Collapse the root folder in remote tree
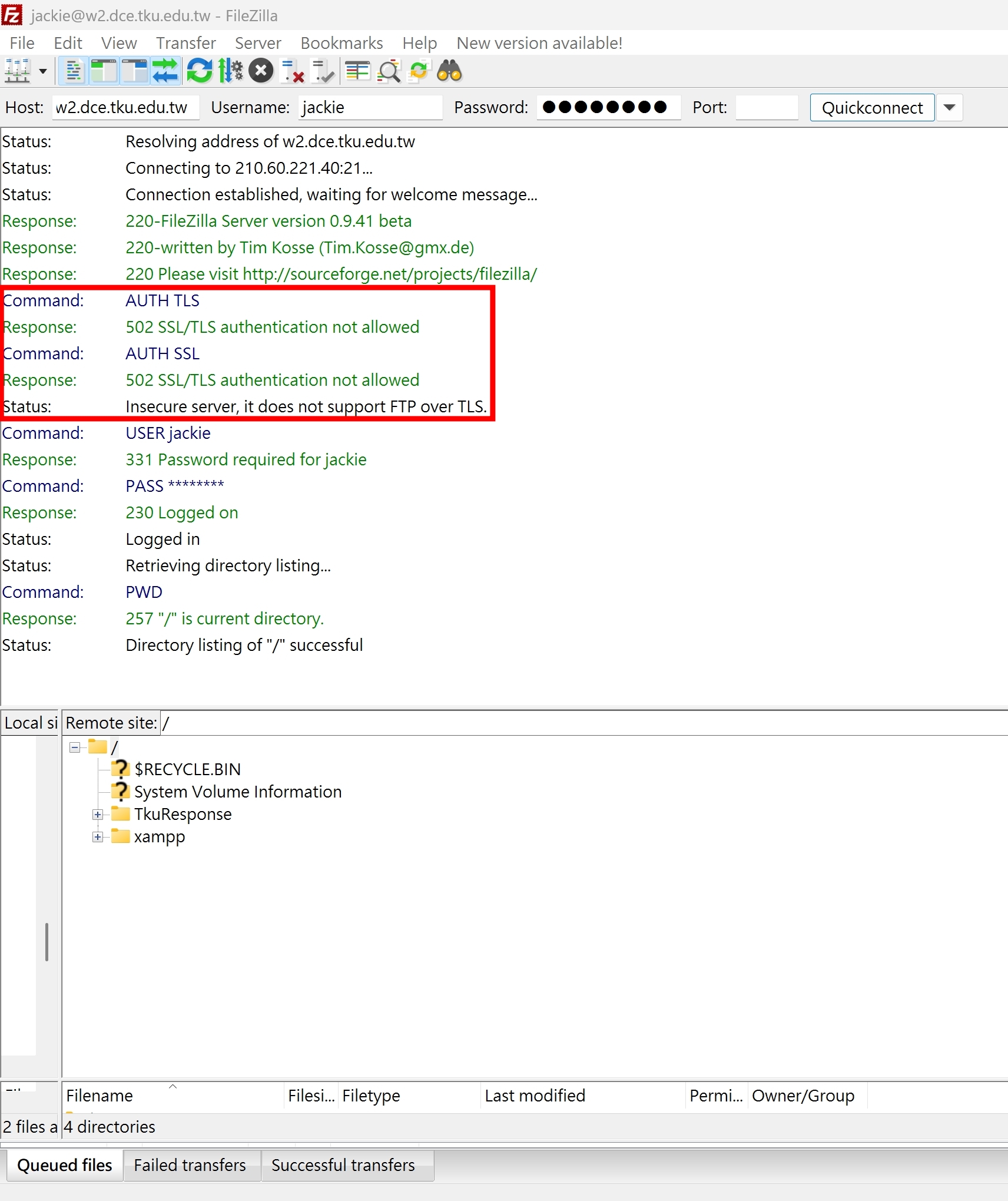The width and height of the screenshot is (1008, 1201). (75, 747)
